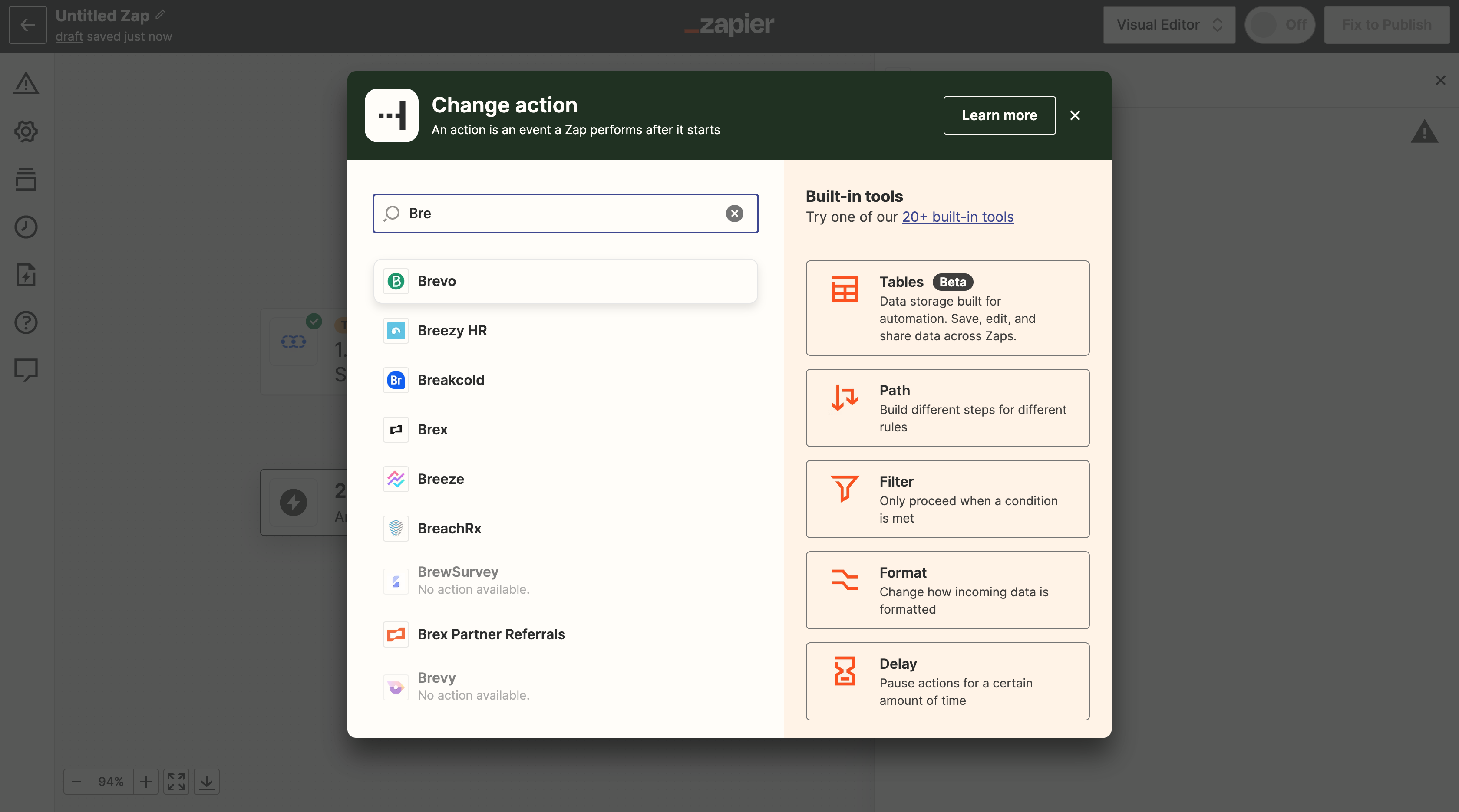The height and width of the screenshot is (812, 1459).
Task: Edit the Untitled Zap name pencil icon
Action: click(x=160, y=15)
